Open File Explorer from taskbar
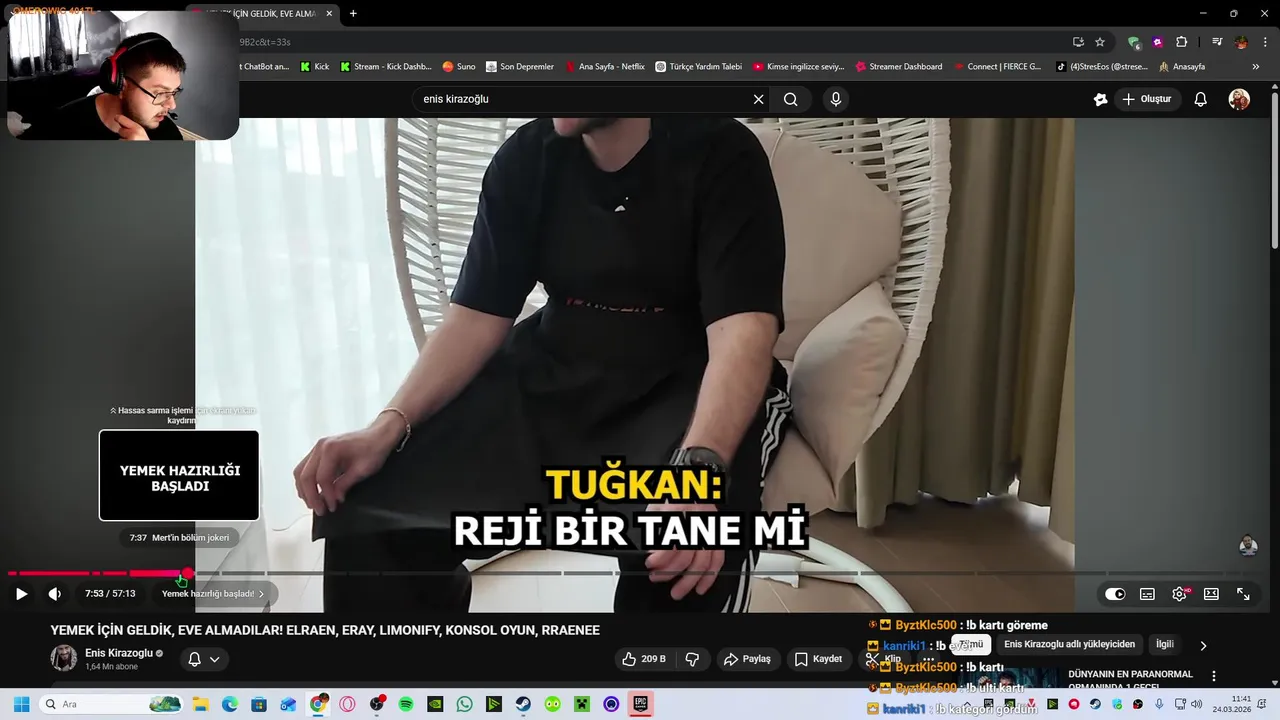This screenshot has width=1280, height=720. point(200,704)
